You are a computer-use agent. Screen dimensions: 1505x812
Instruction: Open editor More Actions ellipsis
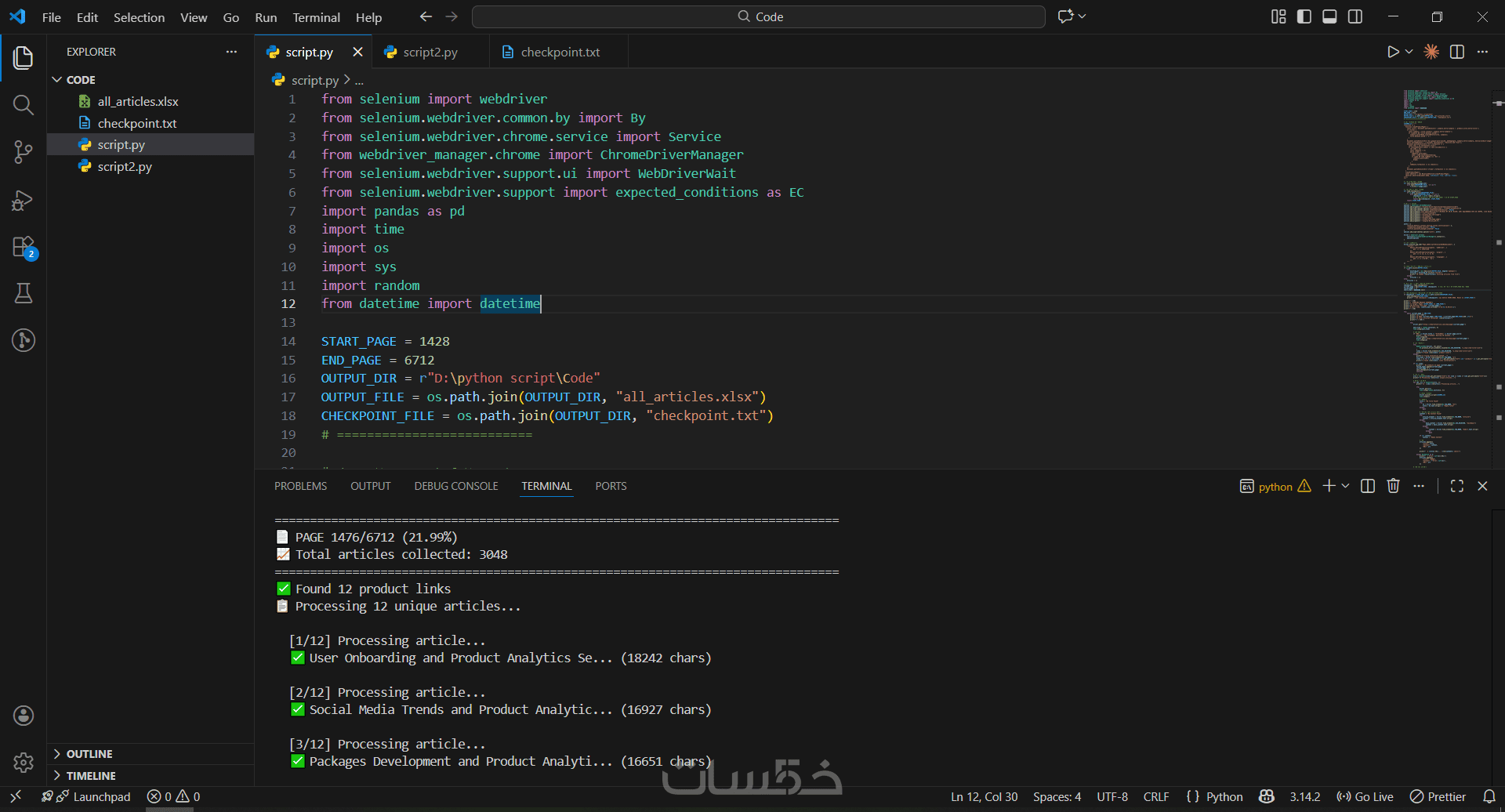click(x=1482, y=52)
